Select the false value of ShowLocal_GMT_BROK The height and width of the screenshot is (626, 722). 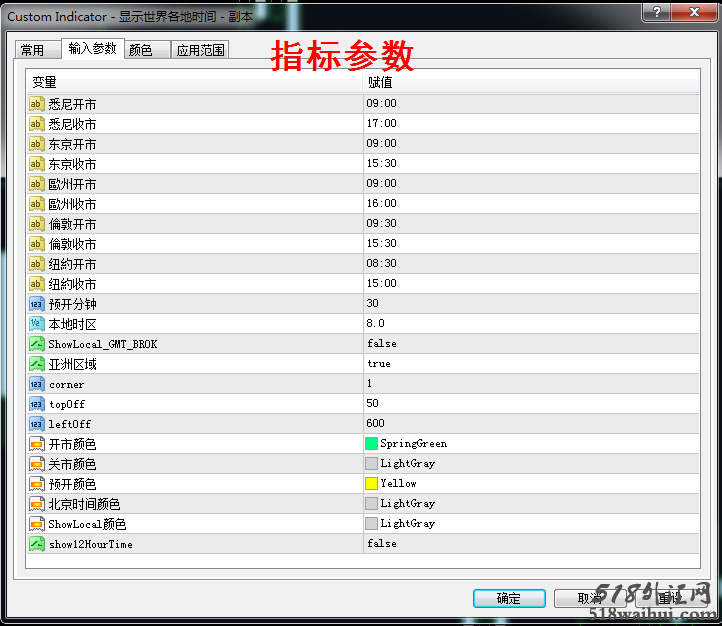tap(382, 343)
